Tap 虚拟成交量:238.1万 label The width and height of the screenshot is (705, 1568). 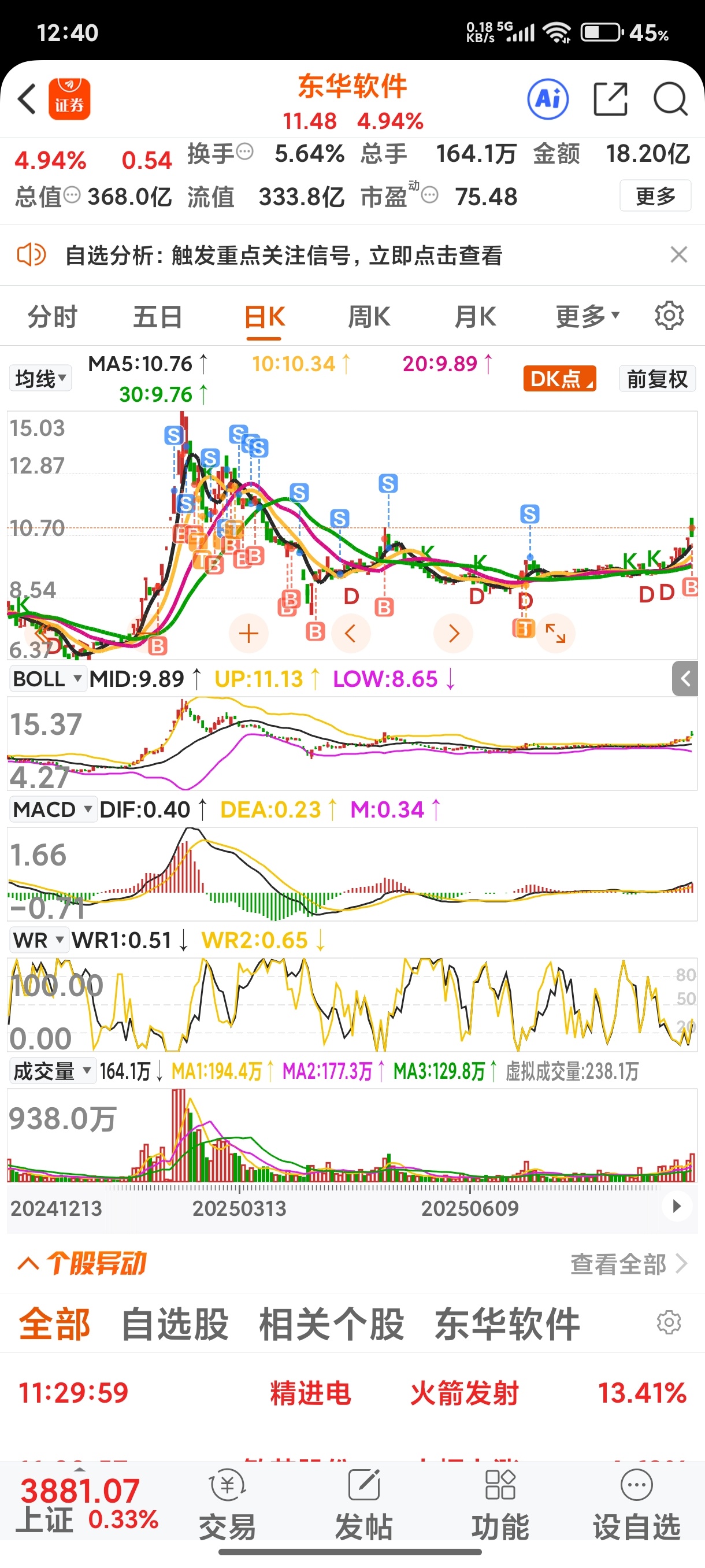[x=572, y=1071]
